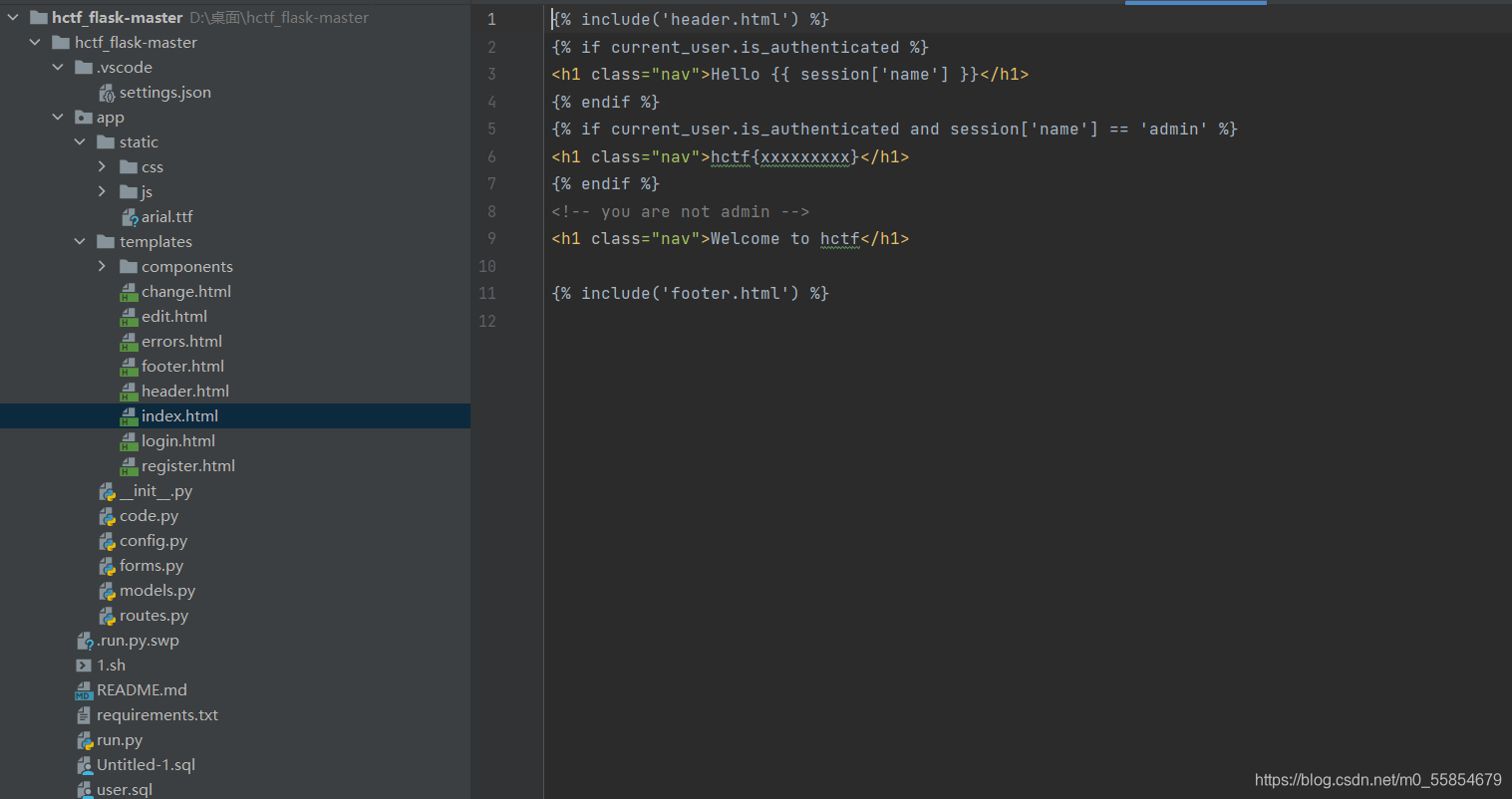
Task: Open routes.py from the tree
Action: pos(153,616)
